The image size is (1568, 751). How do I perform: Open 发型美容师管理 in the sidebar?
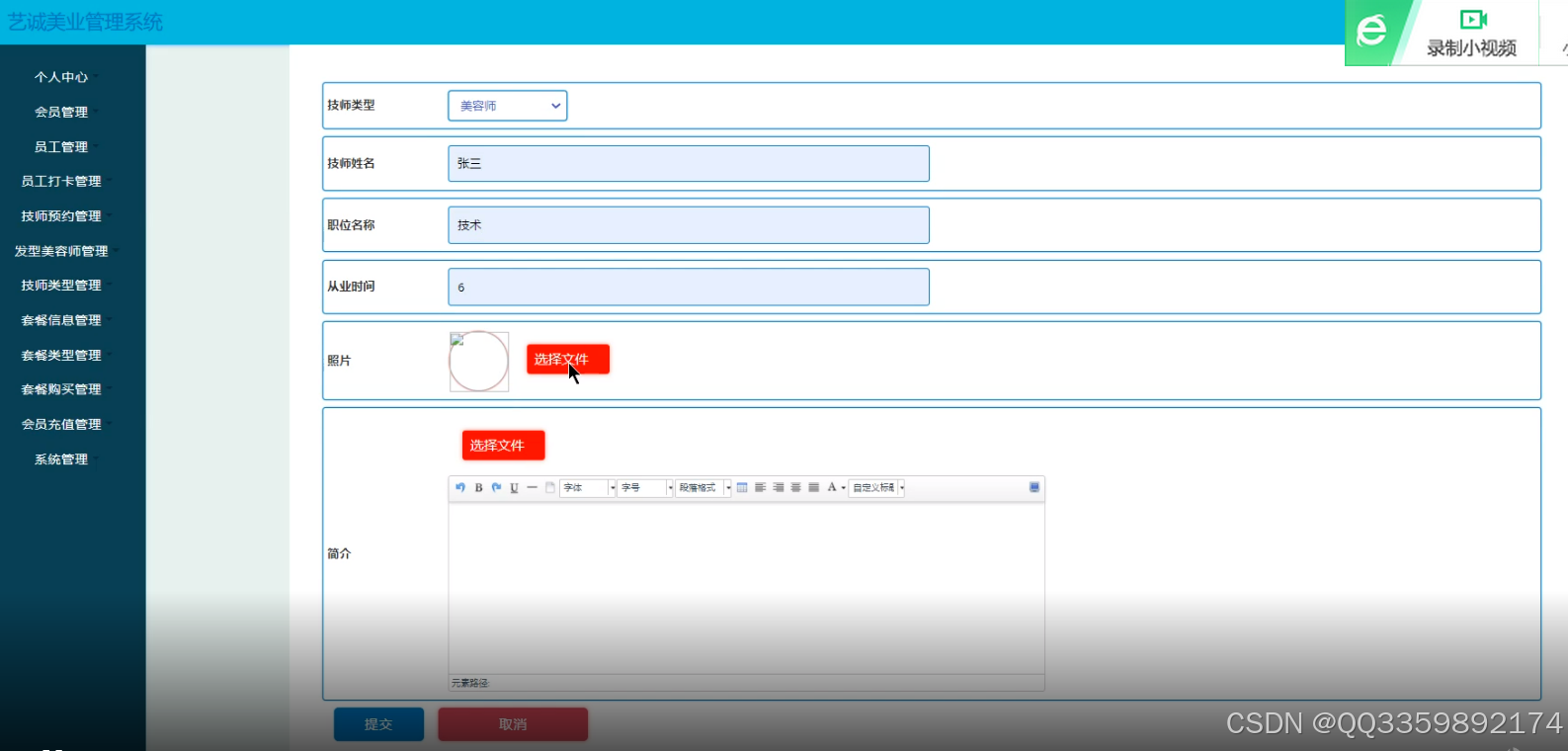[61, 251]
